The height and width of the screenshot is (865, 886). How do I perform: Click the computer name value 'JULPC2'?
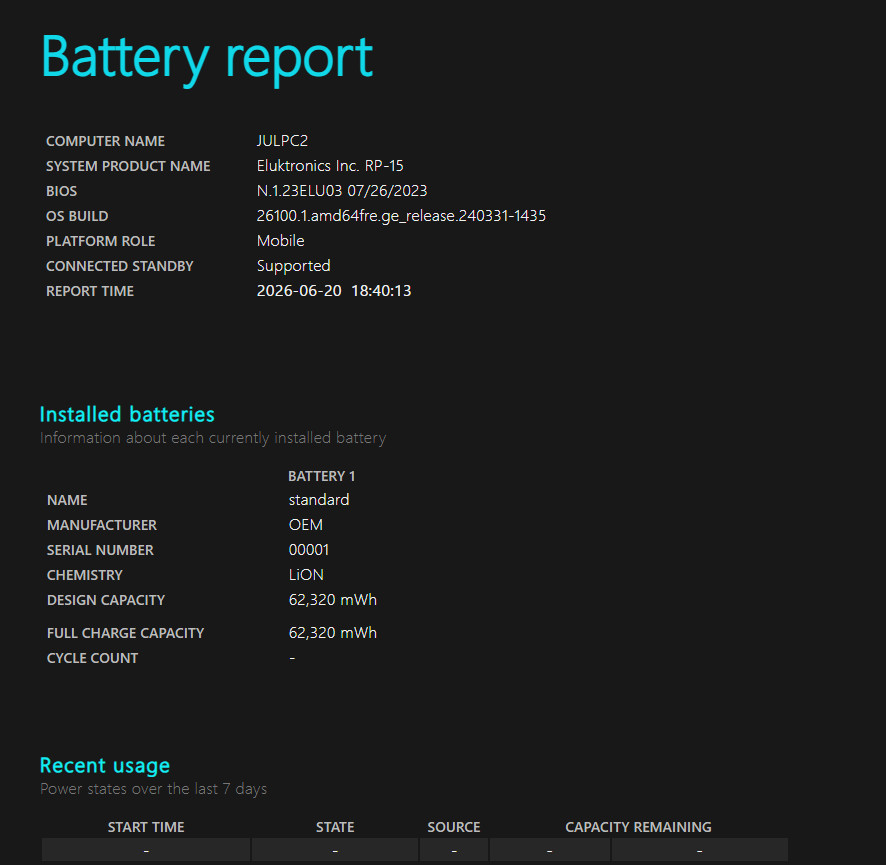tap(282, 141)
